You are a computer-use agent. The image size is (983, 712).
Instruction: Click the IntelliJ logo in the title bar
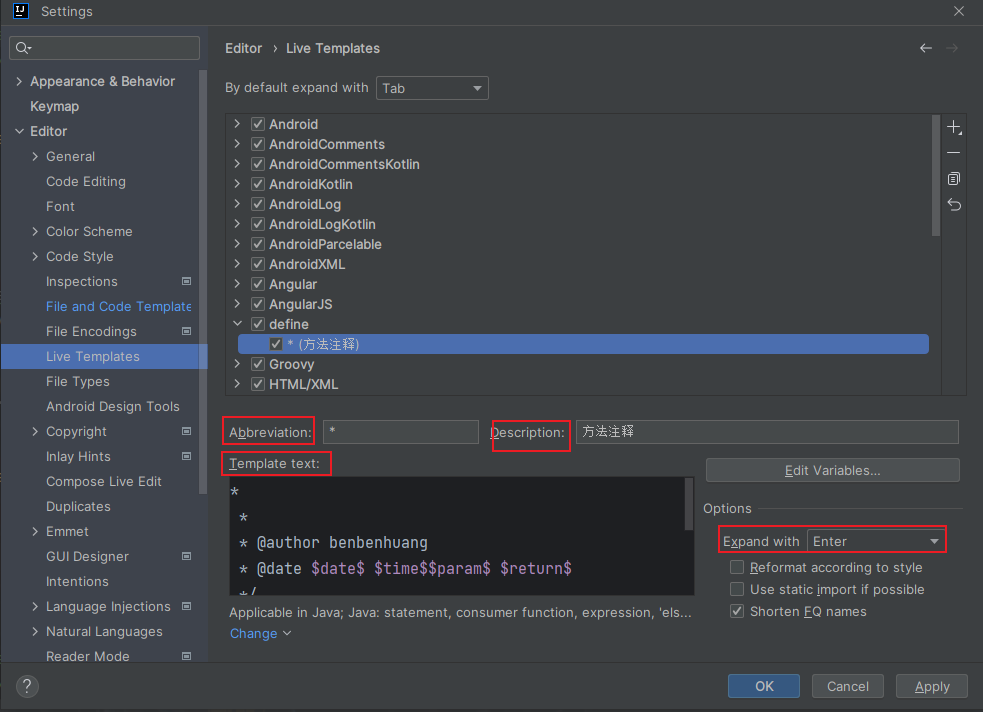point(21,11)
